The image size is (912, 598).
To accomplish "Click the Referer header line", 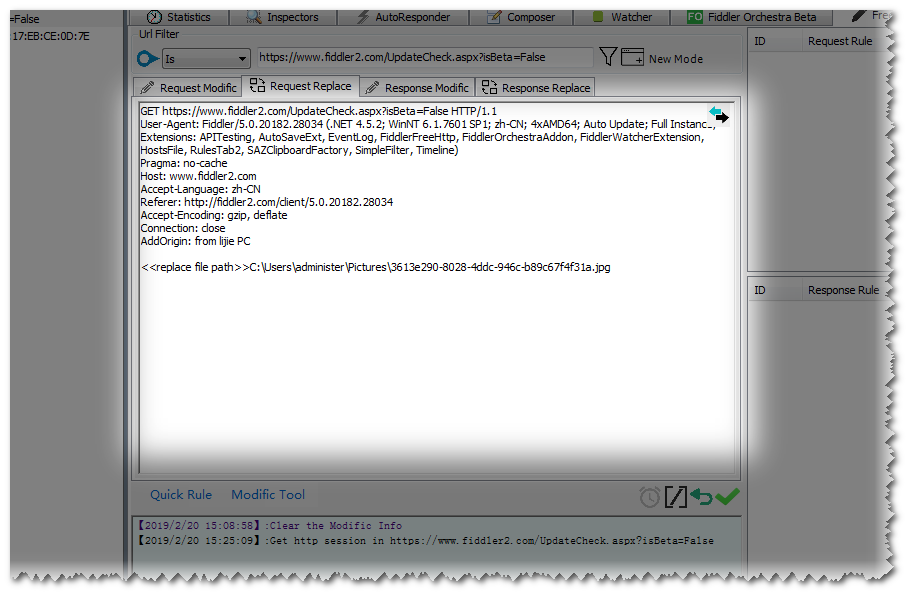I will (266, 202).
